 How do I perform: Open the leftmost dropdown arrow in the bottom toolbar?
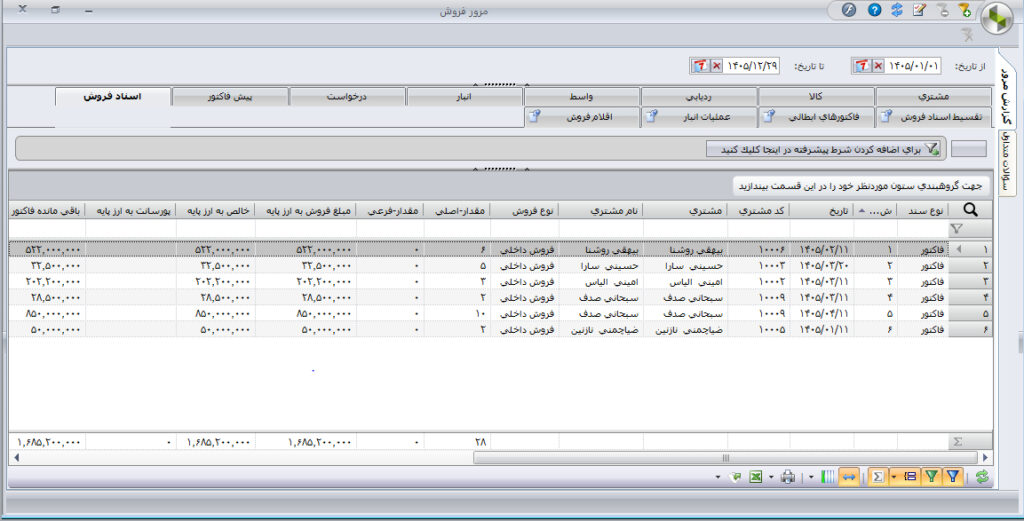coord(718,477)
